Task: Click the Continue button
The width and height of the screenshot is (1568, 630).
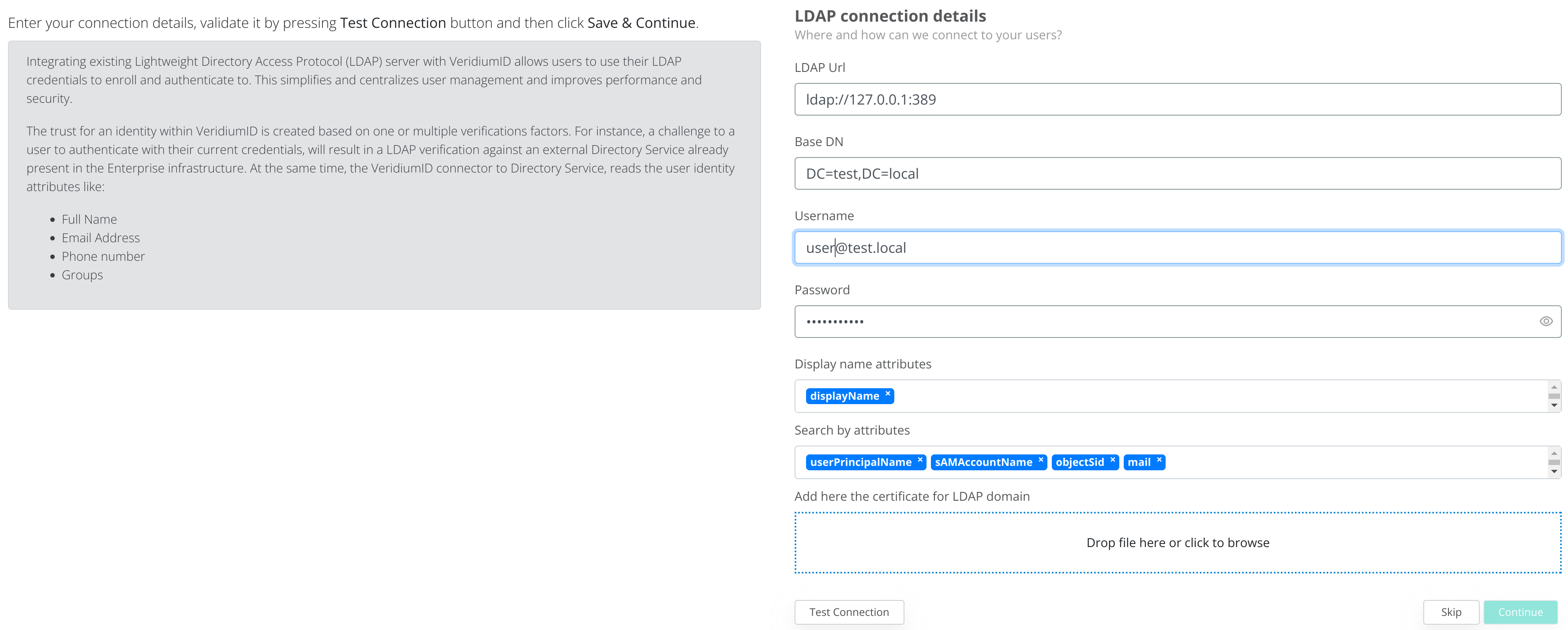Action: [1520, 612]
